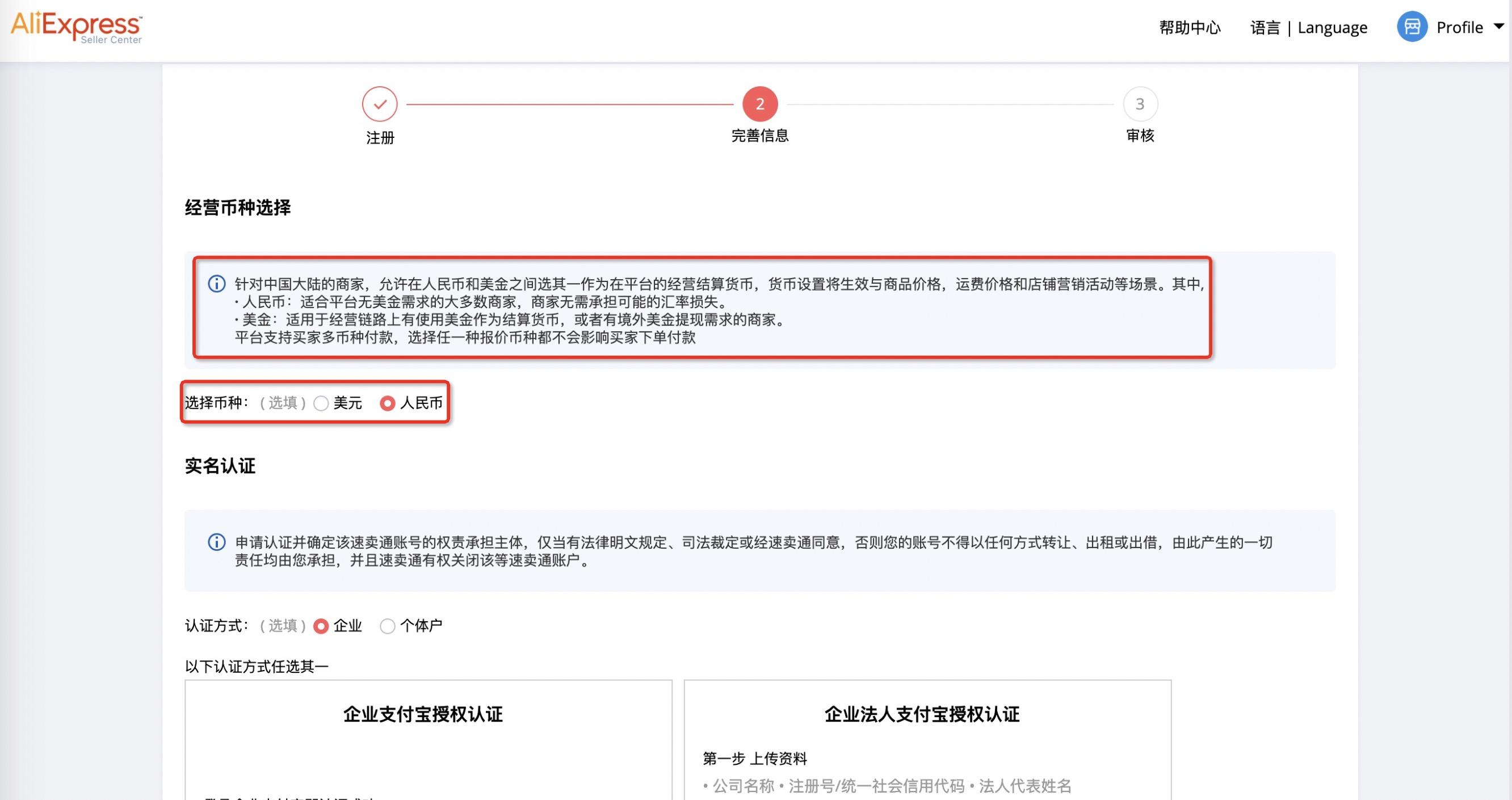Image resolution: width=1512 pixels, height=800 pixels.
Task: Click the Profile label in the header
Action: [x=1461, y=27]
